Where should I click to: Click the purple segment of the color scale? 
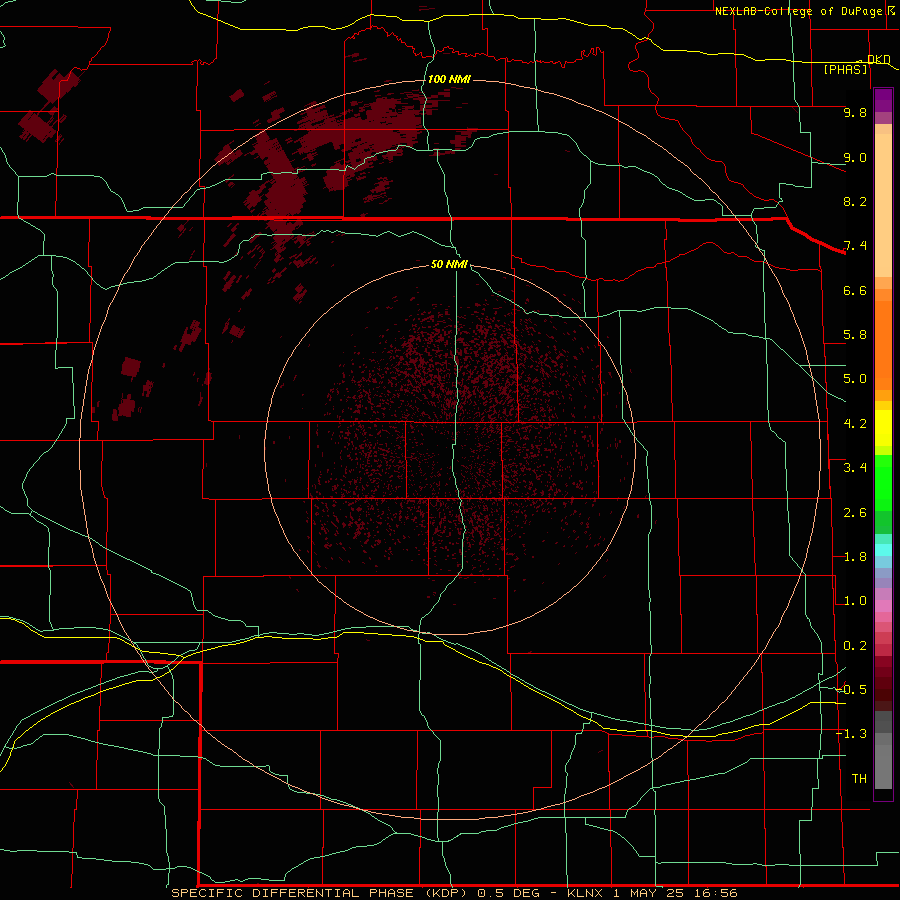(x=883, y=101)
